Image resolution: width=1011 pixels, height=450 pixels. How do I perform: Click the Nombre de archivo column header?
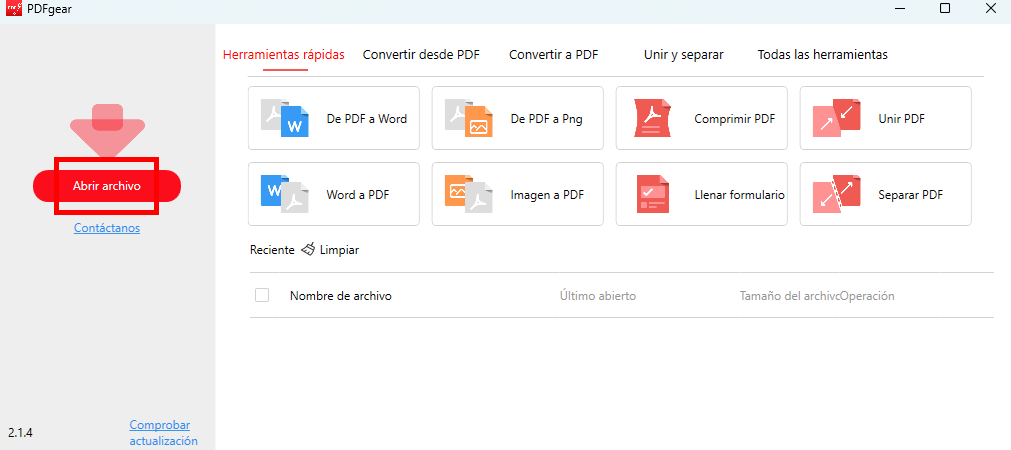(x=340, y=296)
